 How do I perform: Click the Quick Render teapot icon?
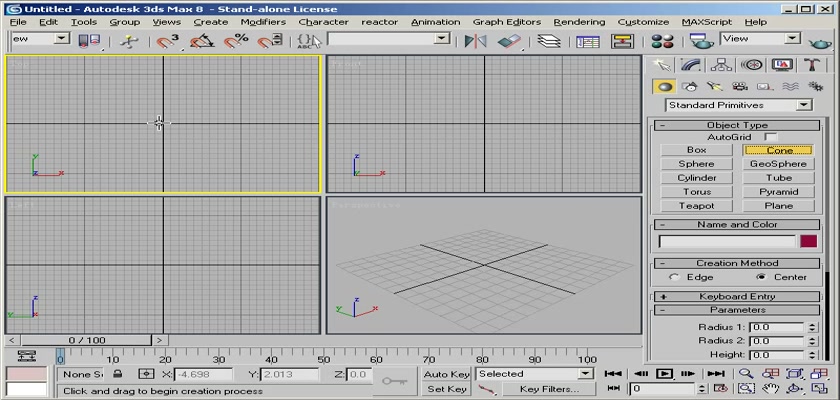(x=820, y=42)
